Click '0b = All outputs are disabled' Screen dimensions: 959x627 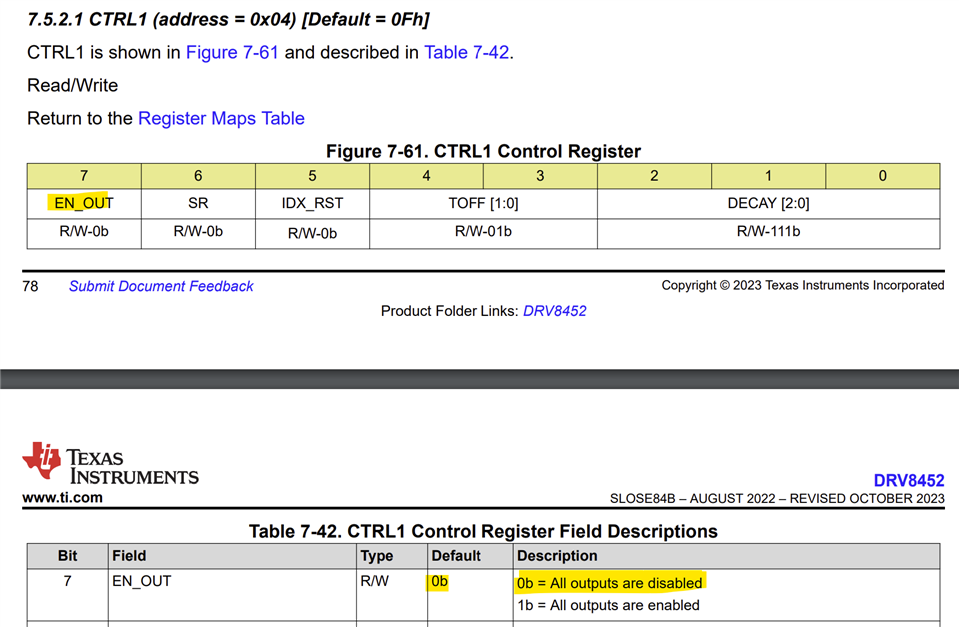pyautogui.click(x=610, y=583)
